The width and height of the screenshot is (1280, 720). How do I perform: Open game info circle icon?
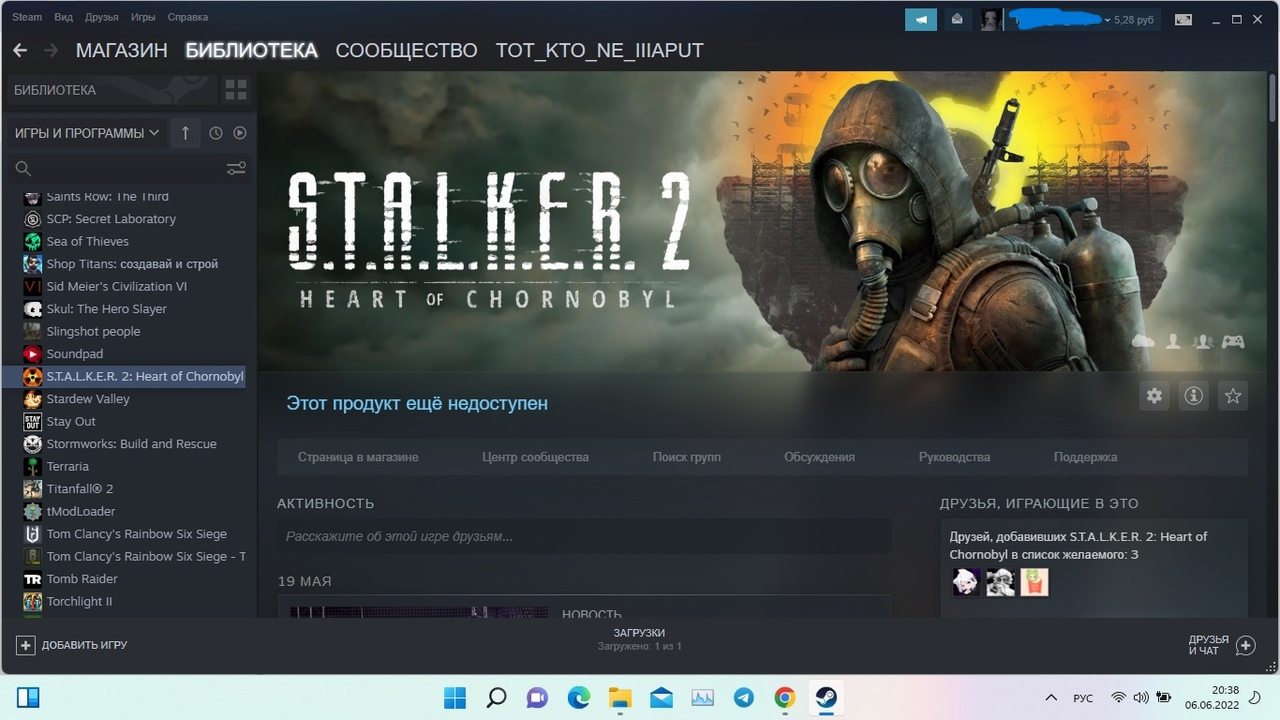[x=1193, y=396]
